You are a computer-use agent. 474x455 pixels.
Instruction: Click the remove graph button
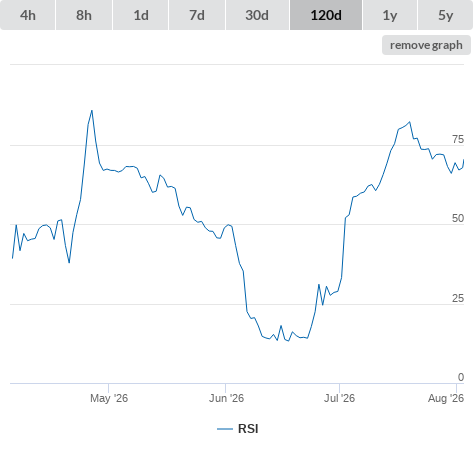426,45
